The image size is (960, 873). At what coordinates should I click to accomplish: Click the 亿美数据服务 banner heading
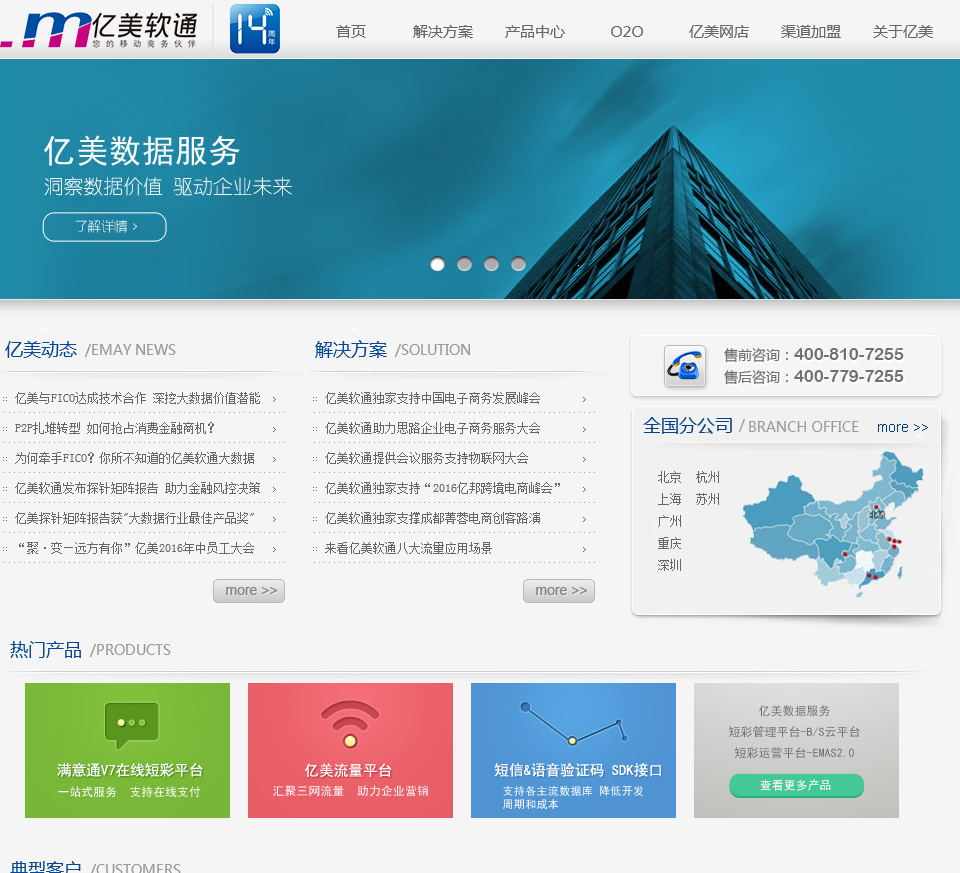(142, 151)
